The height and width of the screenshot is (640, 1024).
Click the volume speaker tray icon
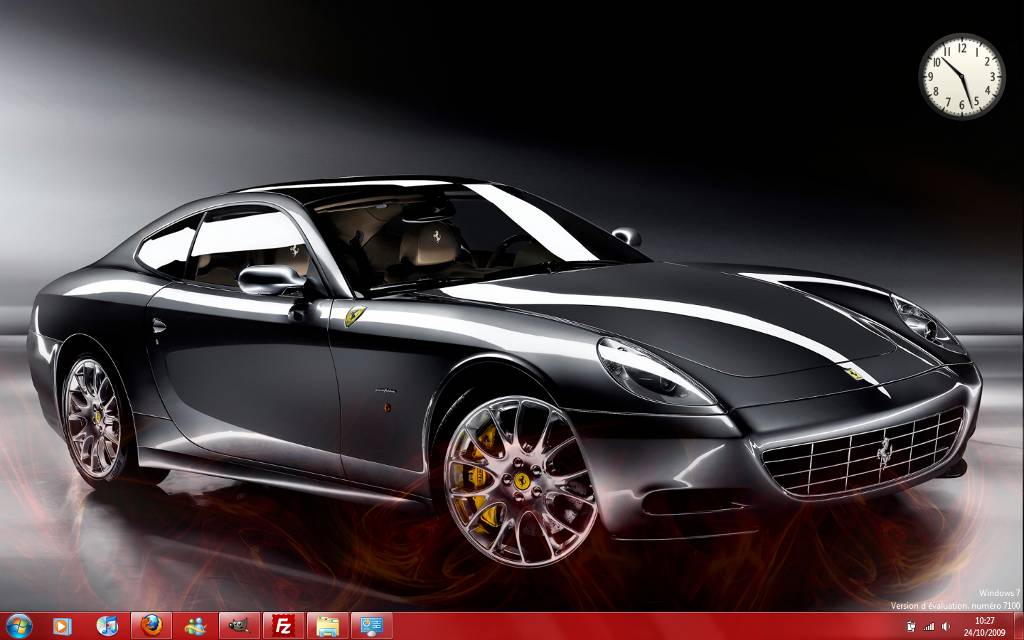pos(946,627)
